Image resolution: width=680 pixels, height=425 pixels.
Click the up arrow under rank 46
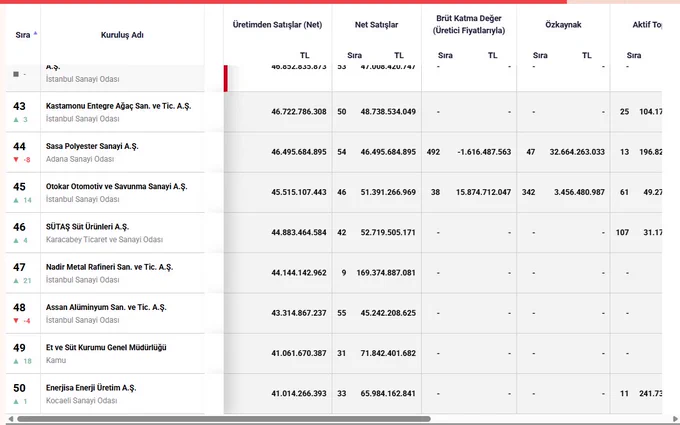16,240
